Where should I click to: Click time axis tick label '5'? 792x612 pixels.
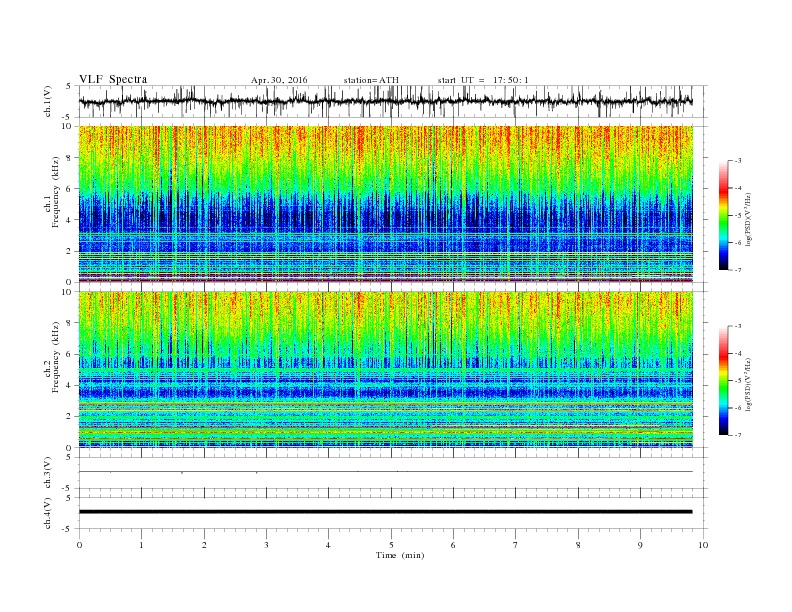[x=391, y=545]
